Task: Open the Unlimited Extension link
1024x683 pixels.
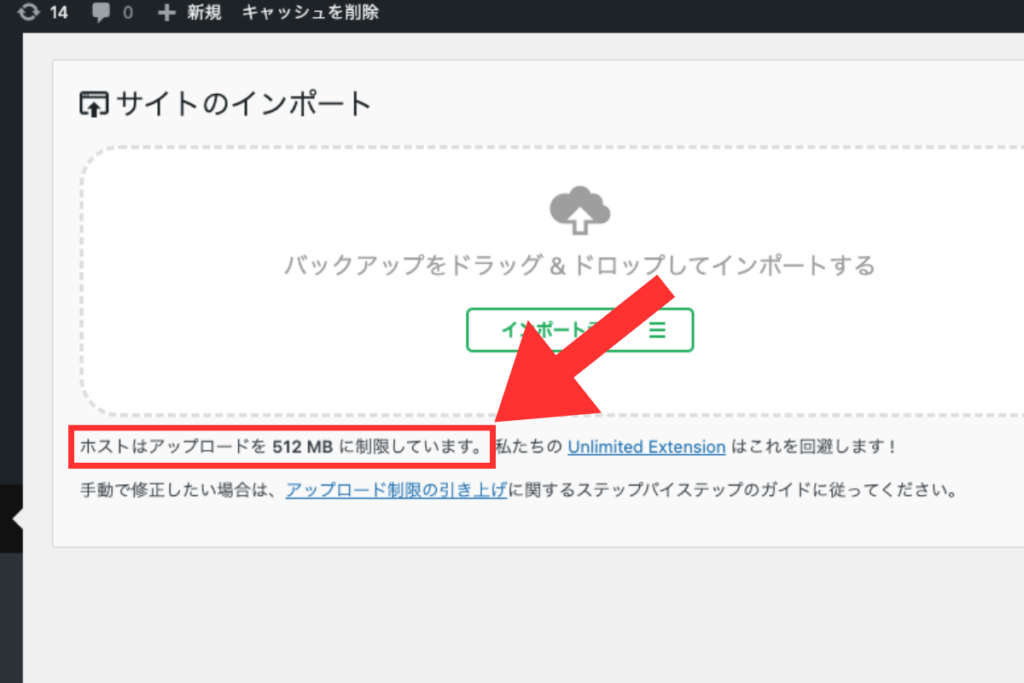Action: pyautogui.click(x=646, y=446)
